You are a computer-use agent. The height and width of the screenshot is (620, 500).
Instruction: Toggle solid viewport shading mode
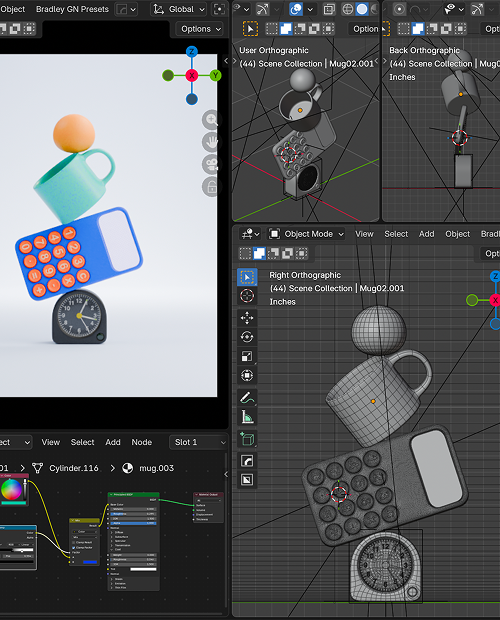[362, 9]
